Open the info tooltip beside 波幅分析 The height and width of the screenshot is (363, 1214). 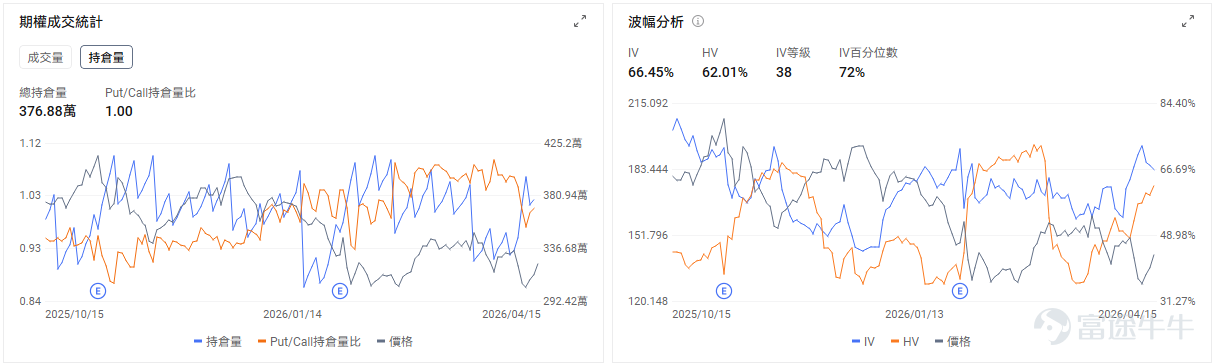698,21
